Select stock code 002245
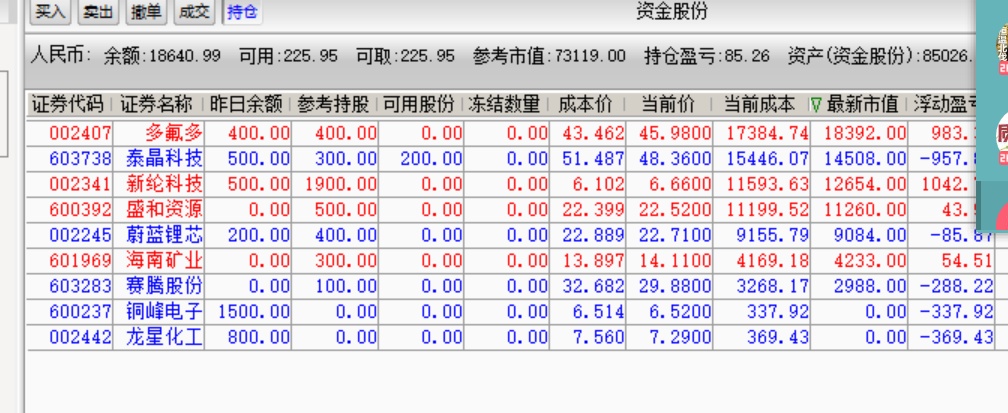1008x413 pixels. point(80,235)
